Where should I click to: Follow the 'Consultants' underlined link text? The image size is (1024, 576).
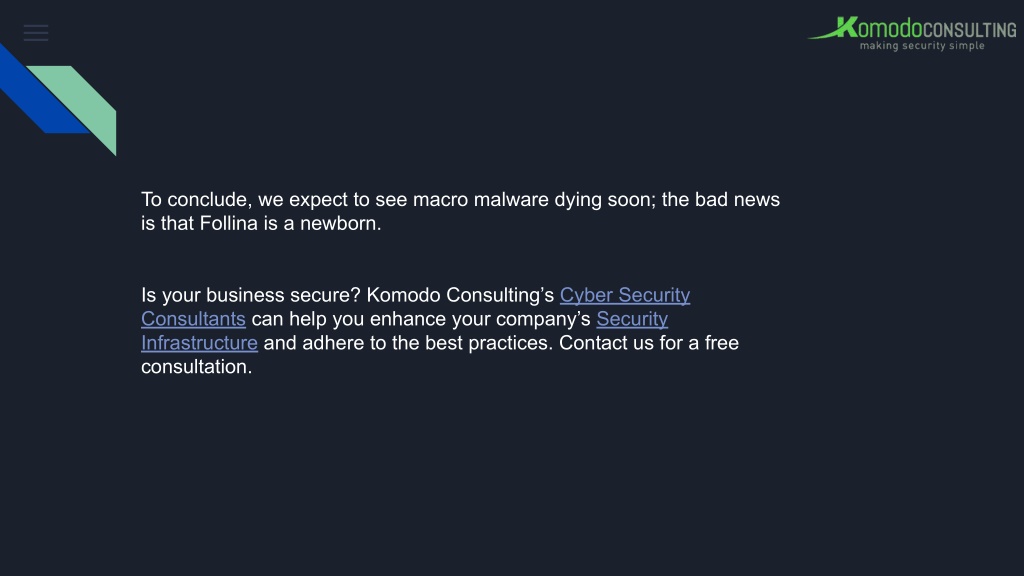click(x=193, y=319)
